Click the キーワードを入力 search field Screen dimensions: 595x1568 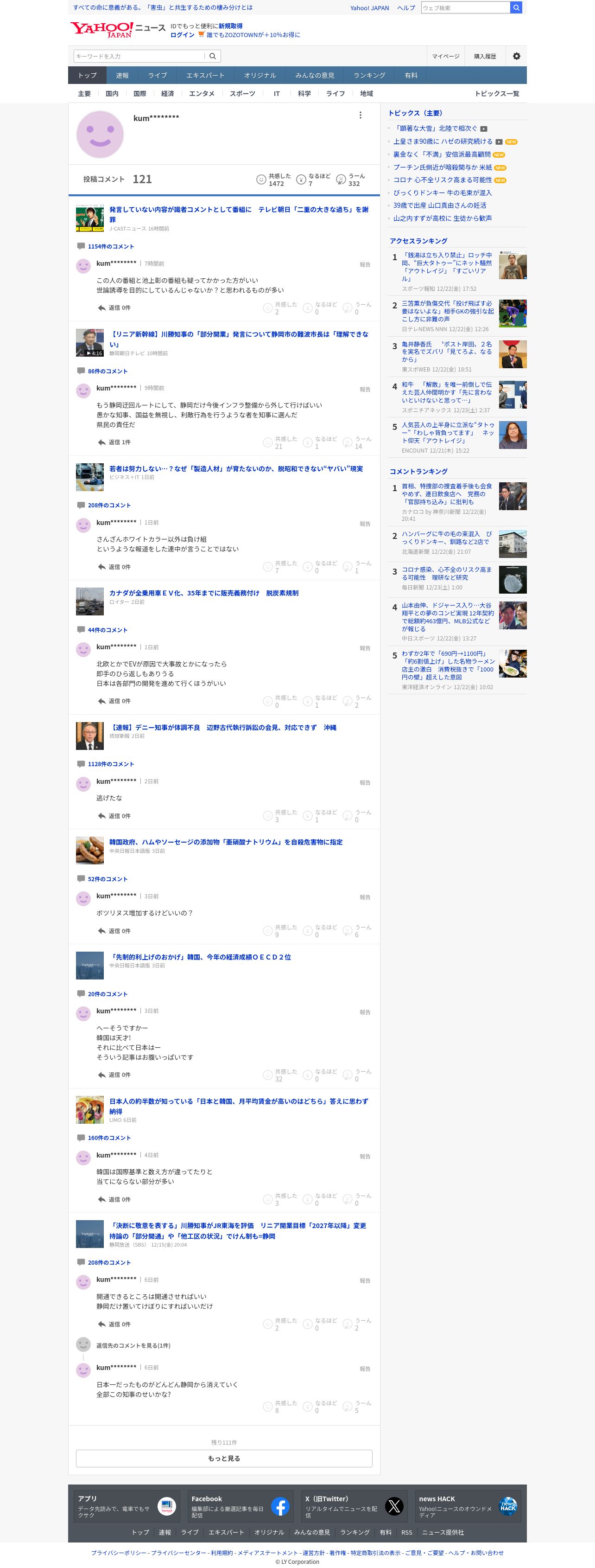point(139,56)
